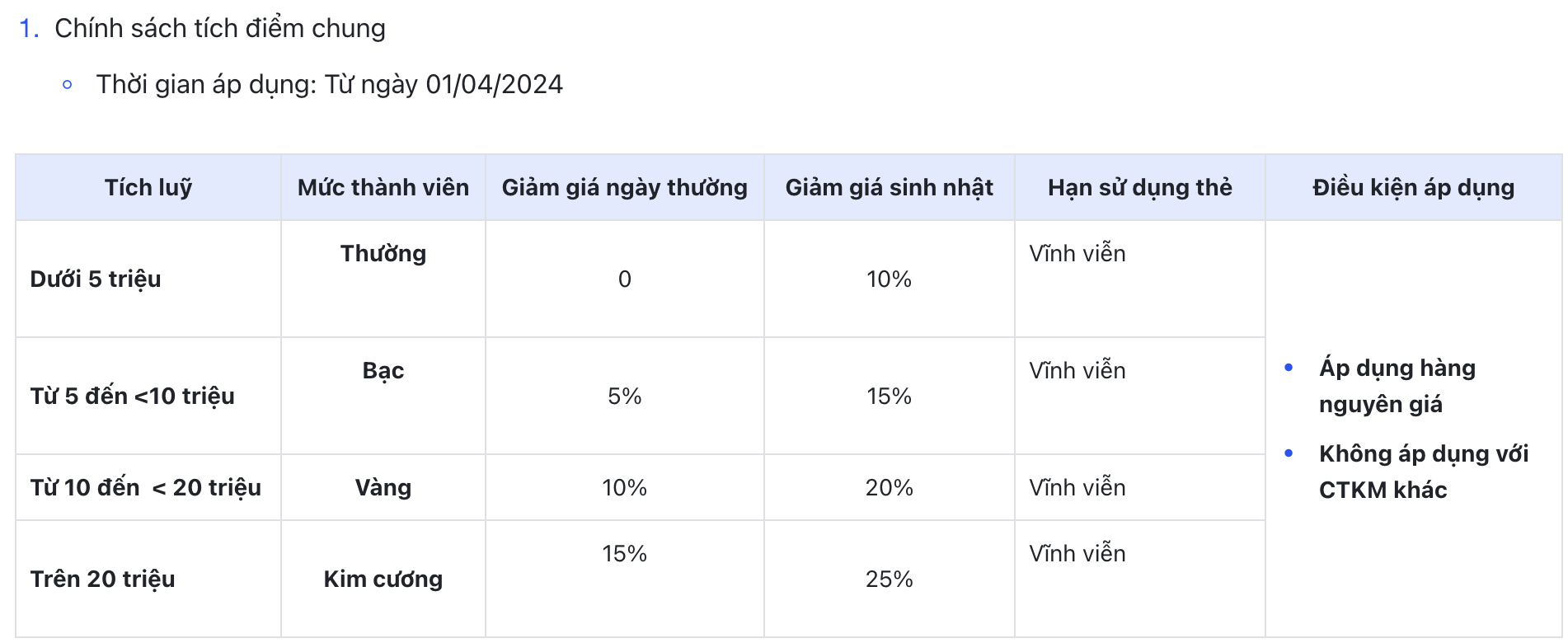Click the "Chính sách tích điểm chung" heading
This screenshot has width=1568, height=643.
219,29
